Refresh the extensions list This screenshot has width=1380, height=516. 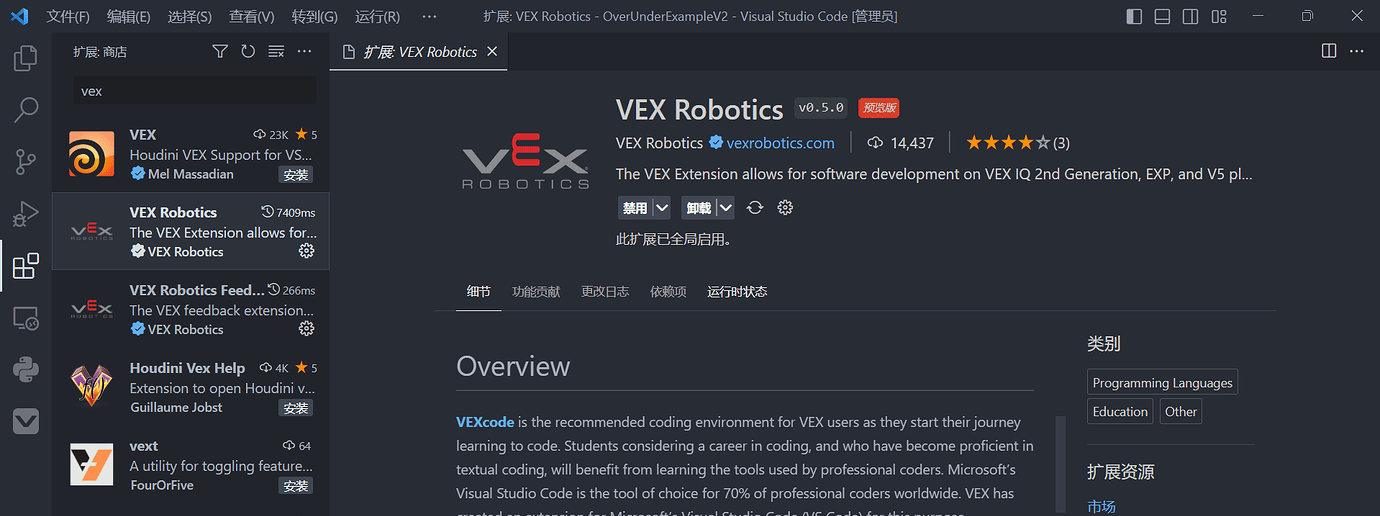coord(248,51)
